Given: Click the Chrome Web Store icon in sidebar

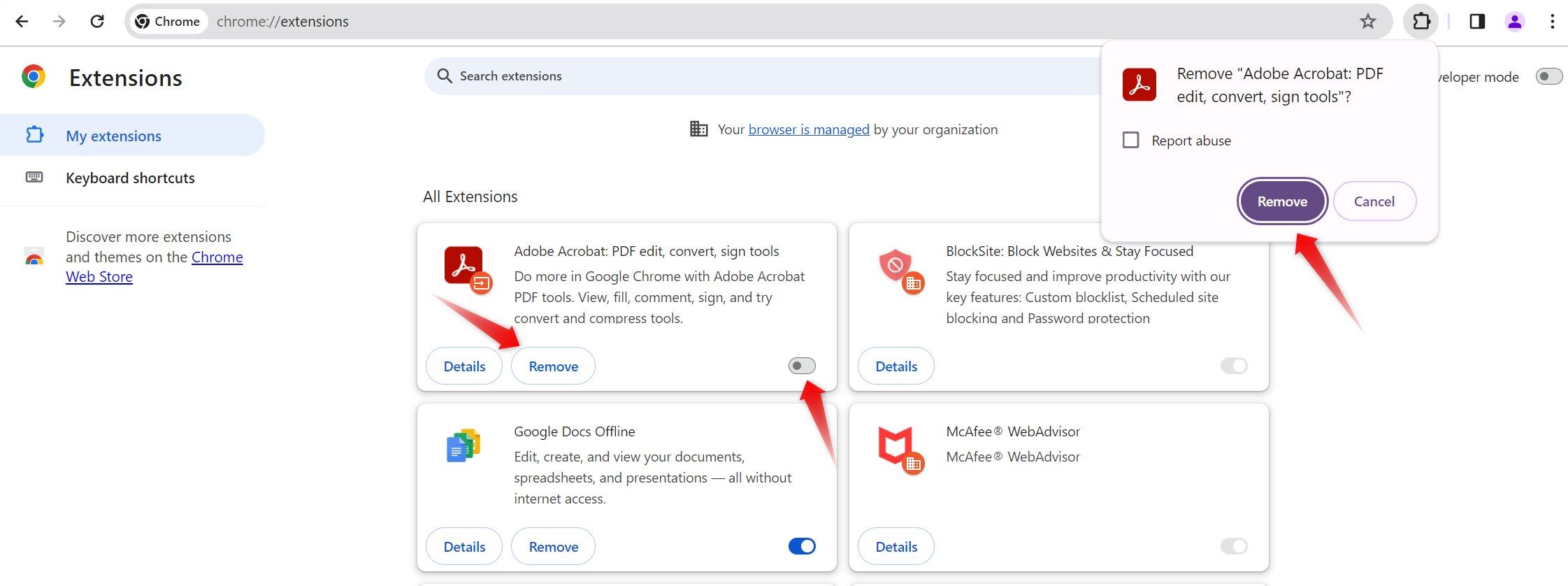Looking at the screenshot, I should click(x=34, y=257).
